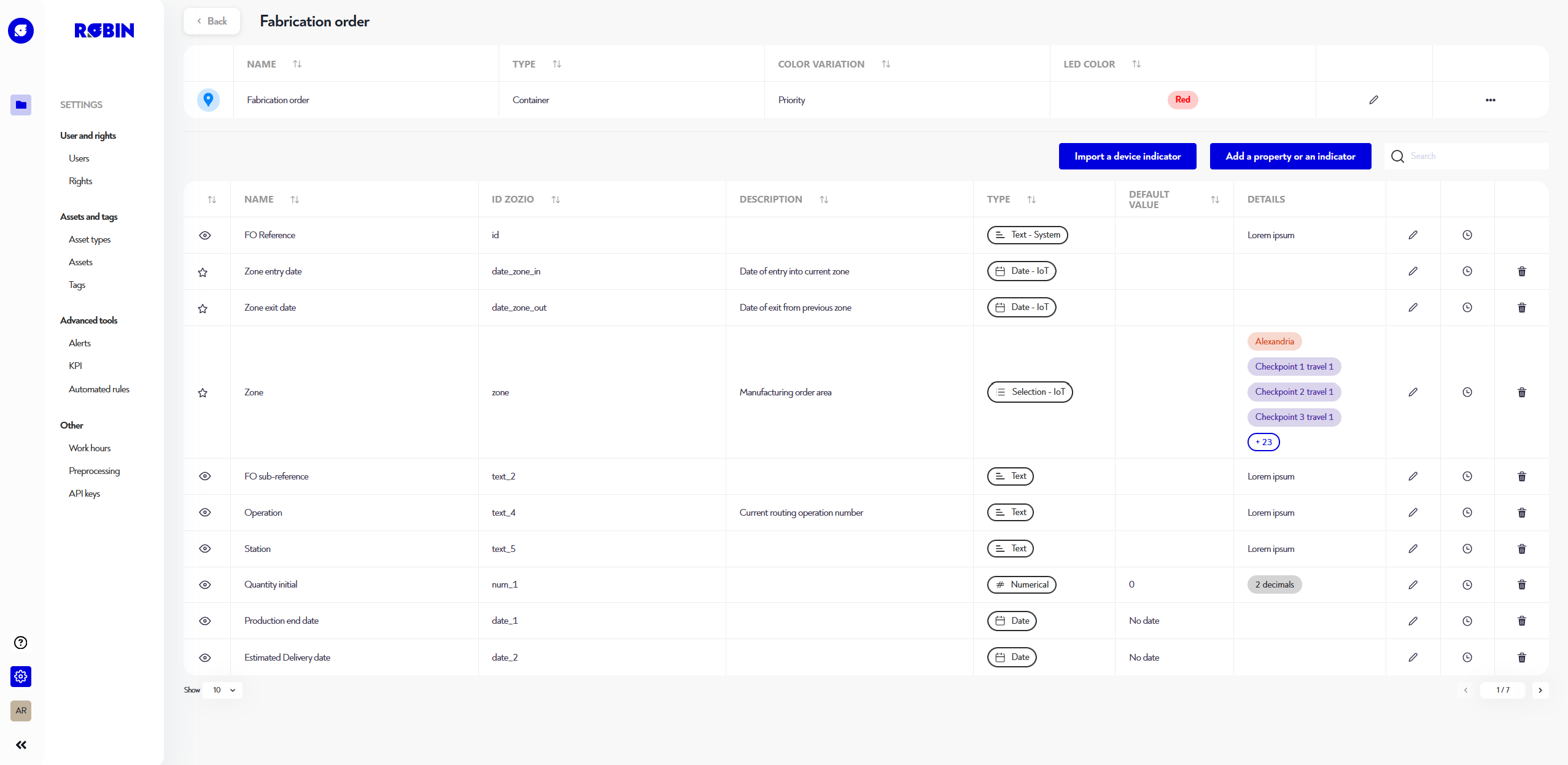This screenshot has height=765, width=1568.
Task: Delete the Operation property
Action: [1522, 513]
